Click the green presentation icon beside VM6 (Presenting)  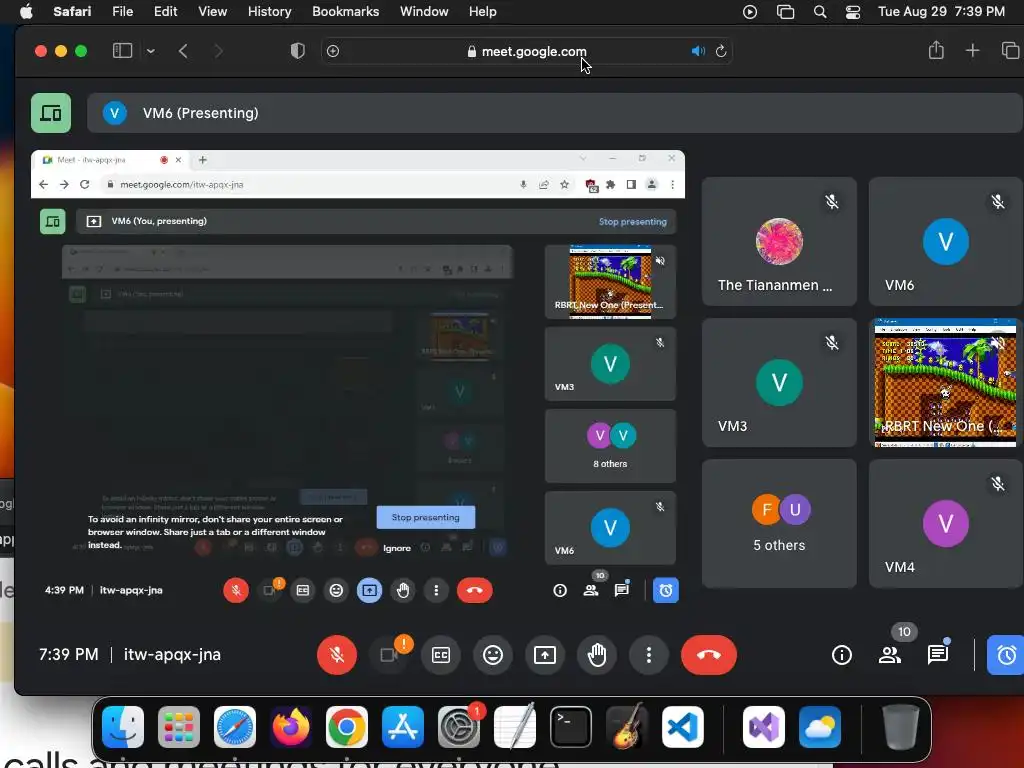[51, 113]
